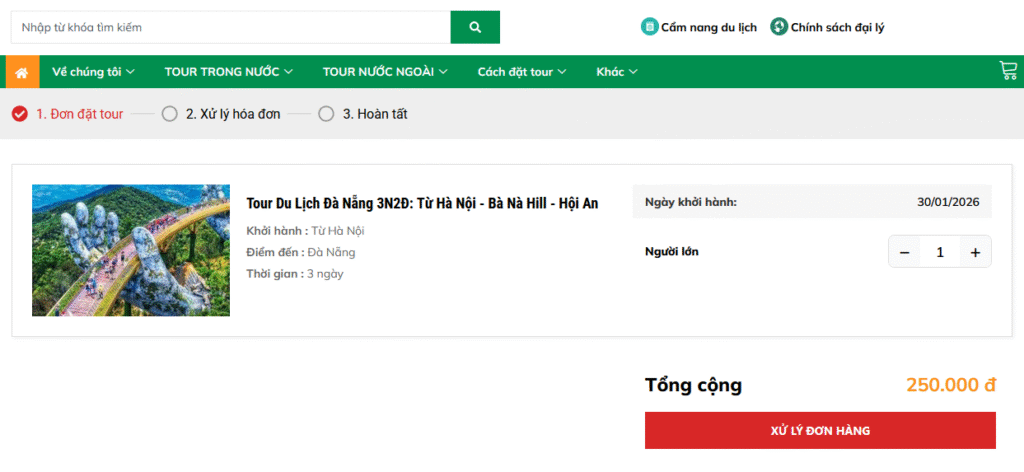
Task: Open the shopping cart icon
Action: pyautogui.click(x=1007, y=71)
